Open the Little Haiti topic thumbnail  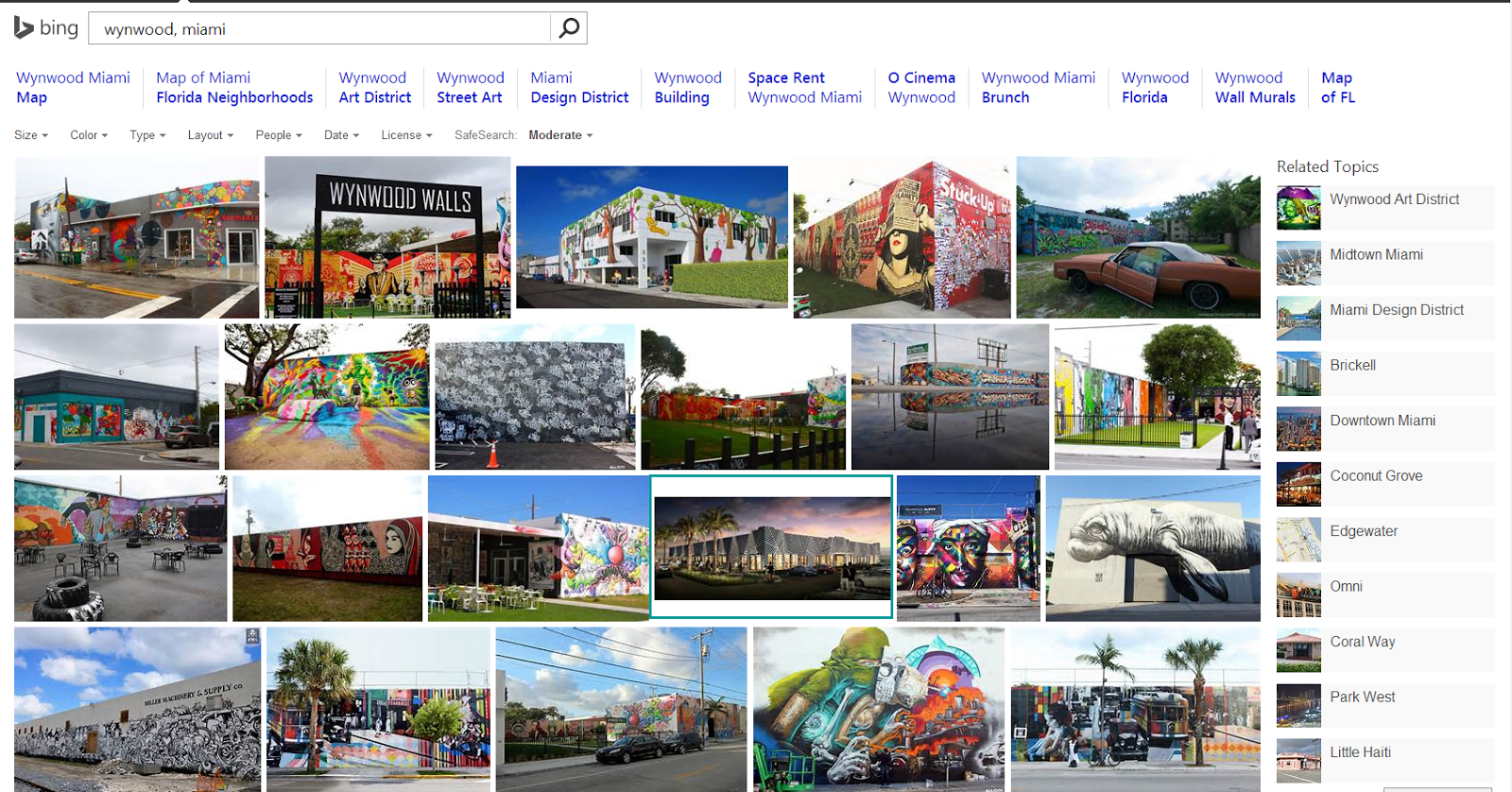[1298, 761]
